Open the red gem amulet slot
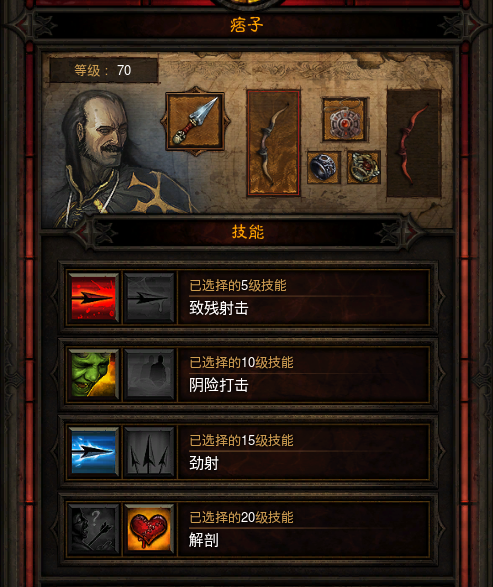The height and width of the screenshot is (587, 493). click(345, 120)
